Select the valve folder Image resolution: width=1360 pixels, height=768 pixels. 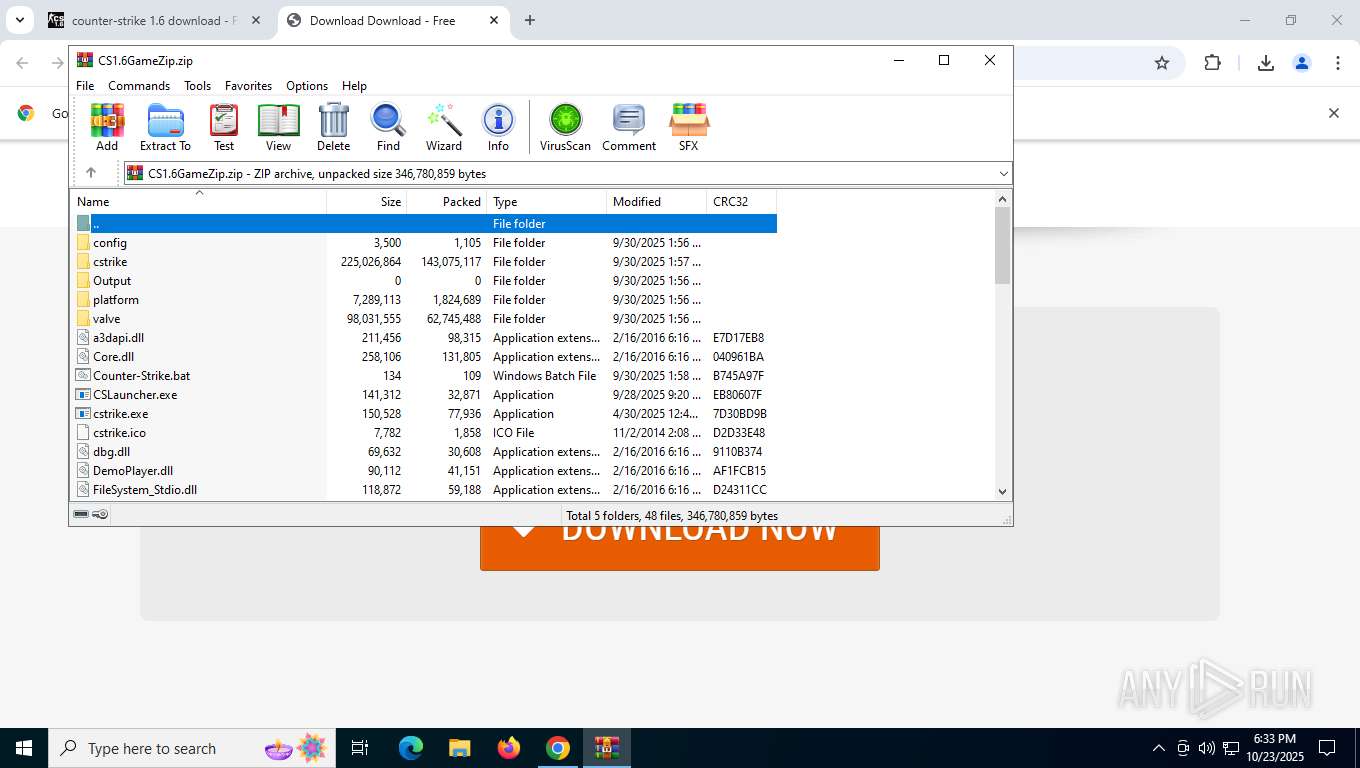(424, 319)
